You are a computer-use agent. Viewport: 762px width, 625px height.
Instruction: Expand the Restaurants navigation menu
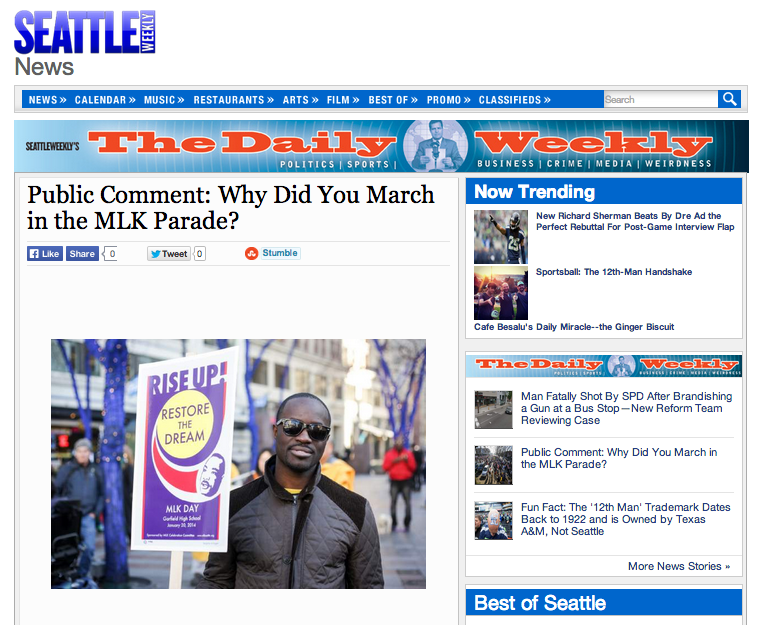click(234, 100)
